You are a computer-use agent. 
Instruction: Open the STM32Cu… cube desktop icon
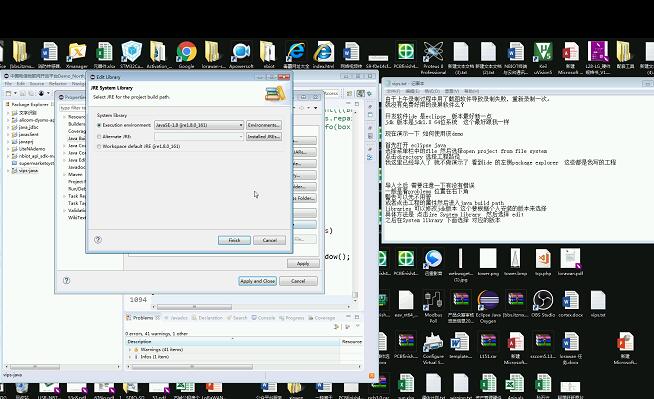132,54
